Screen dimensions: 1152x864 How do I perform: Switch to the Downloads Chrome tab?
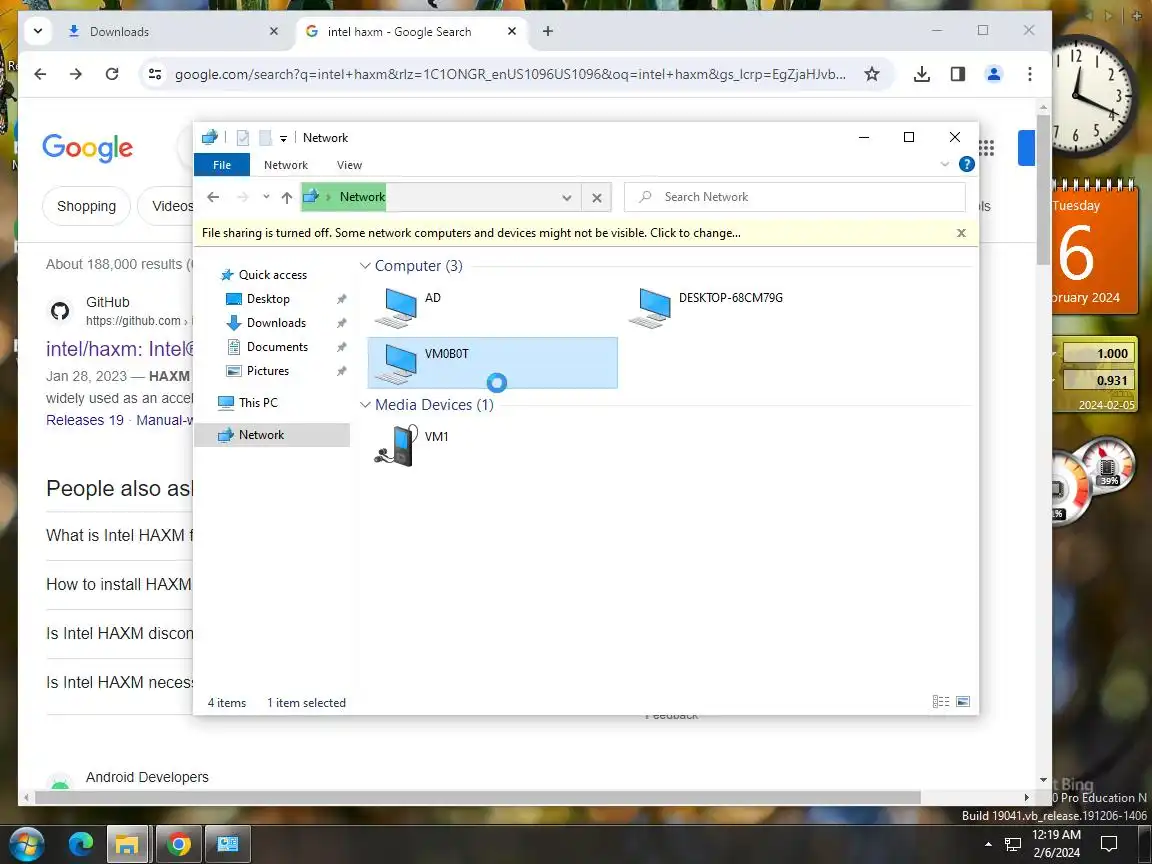coord(173,32)
